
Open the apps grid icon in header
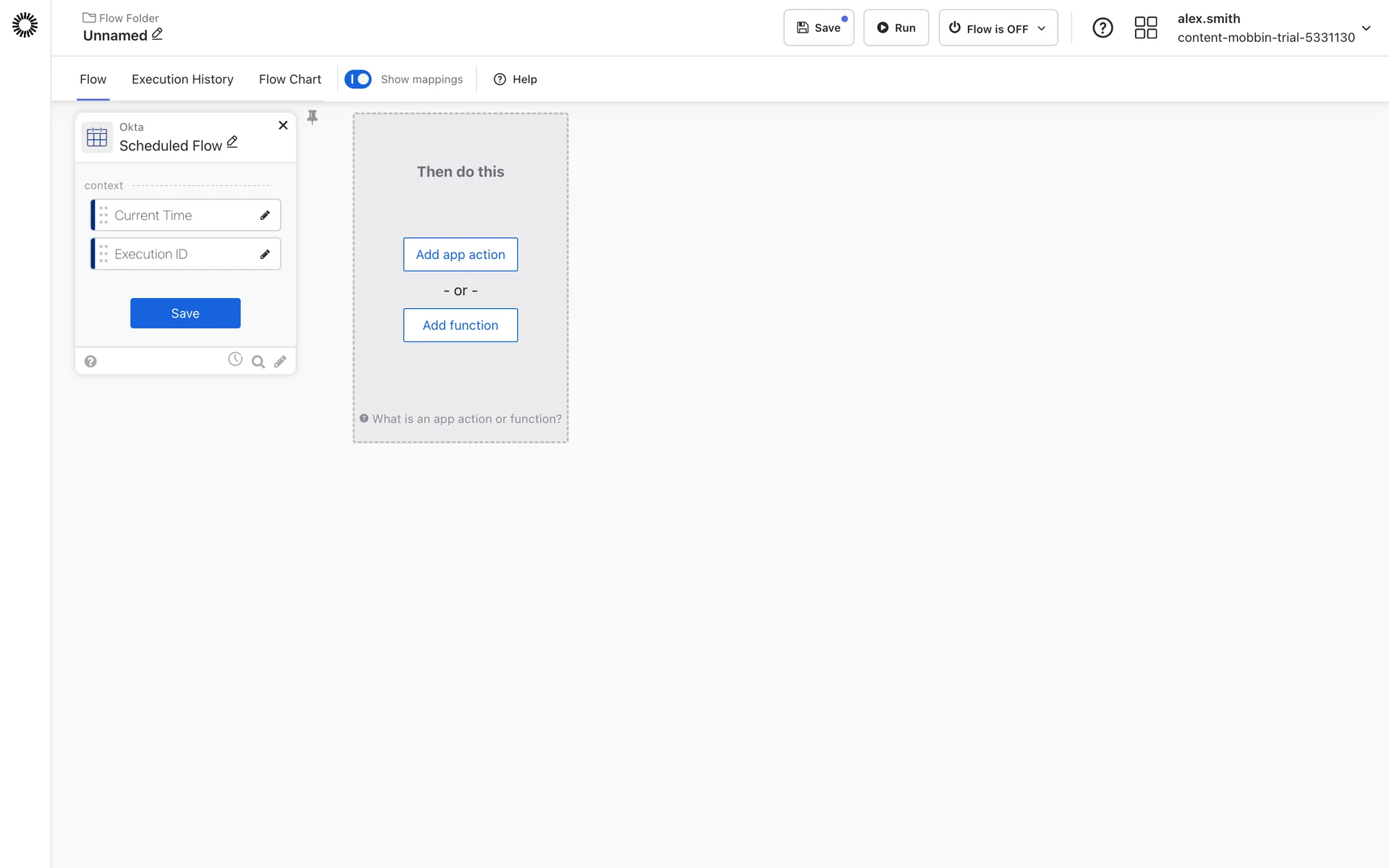coord(1145,27)
